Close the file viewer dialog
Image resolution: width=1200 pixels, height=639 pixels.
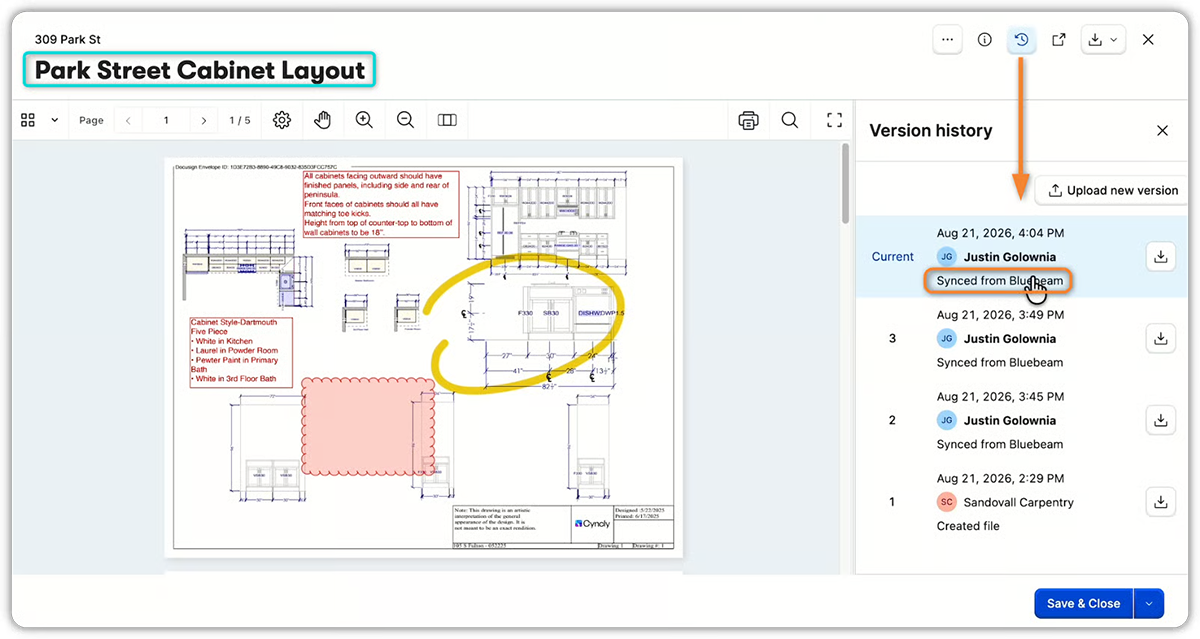pyautogui.click(x=1148, y=40)
